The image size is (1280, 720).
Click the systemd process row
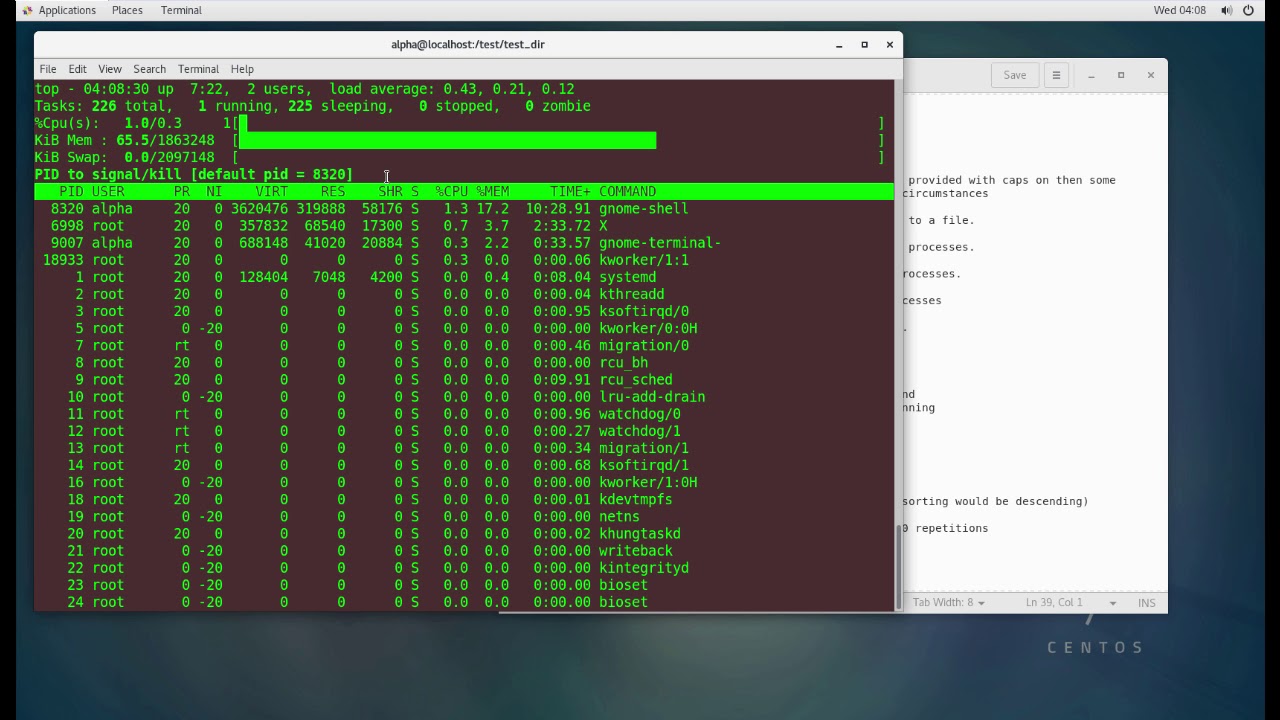point(464,276)
